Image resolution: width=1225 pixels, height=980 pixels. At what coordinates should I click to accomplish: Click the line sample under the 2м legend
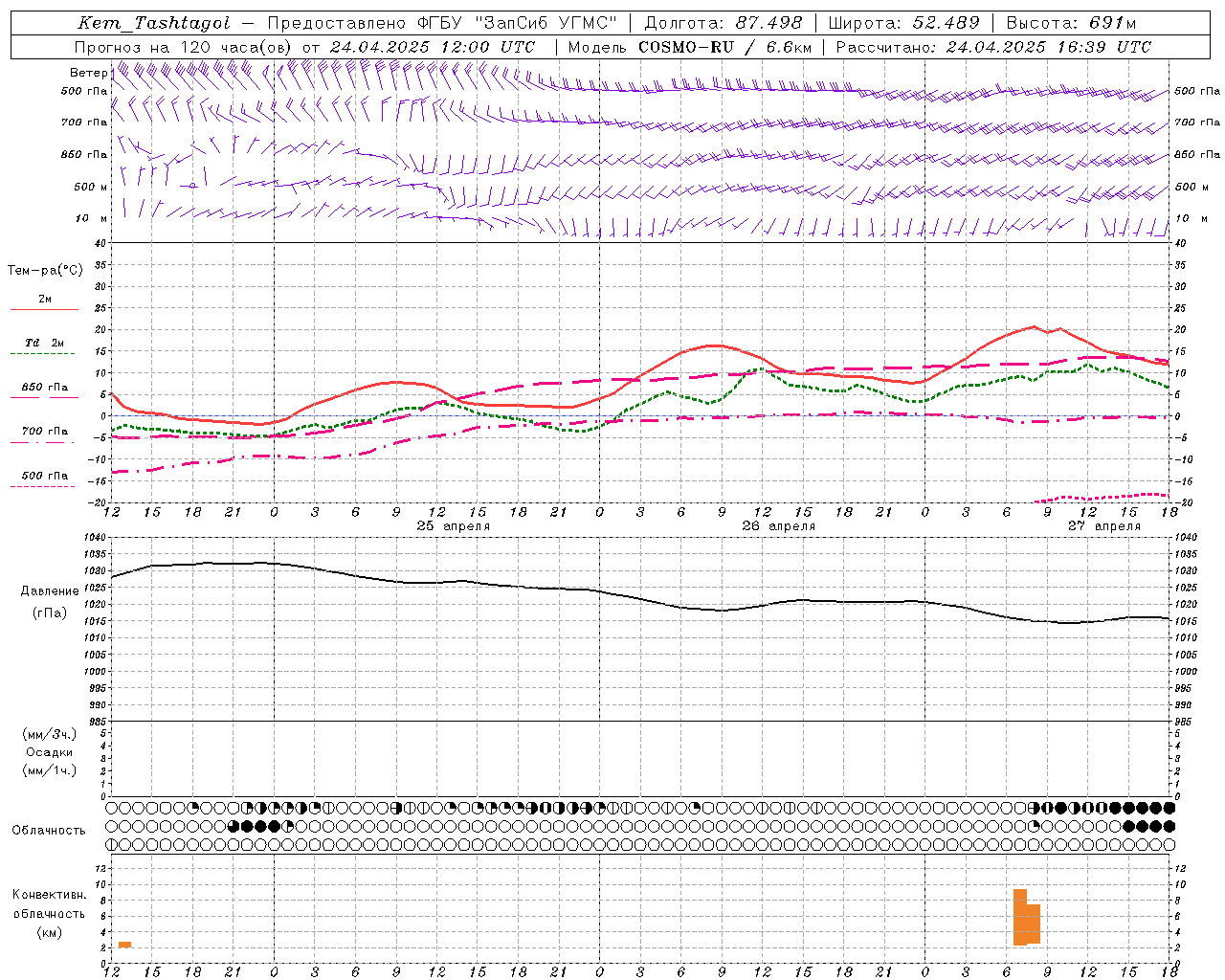click(x=44, y=310)
